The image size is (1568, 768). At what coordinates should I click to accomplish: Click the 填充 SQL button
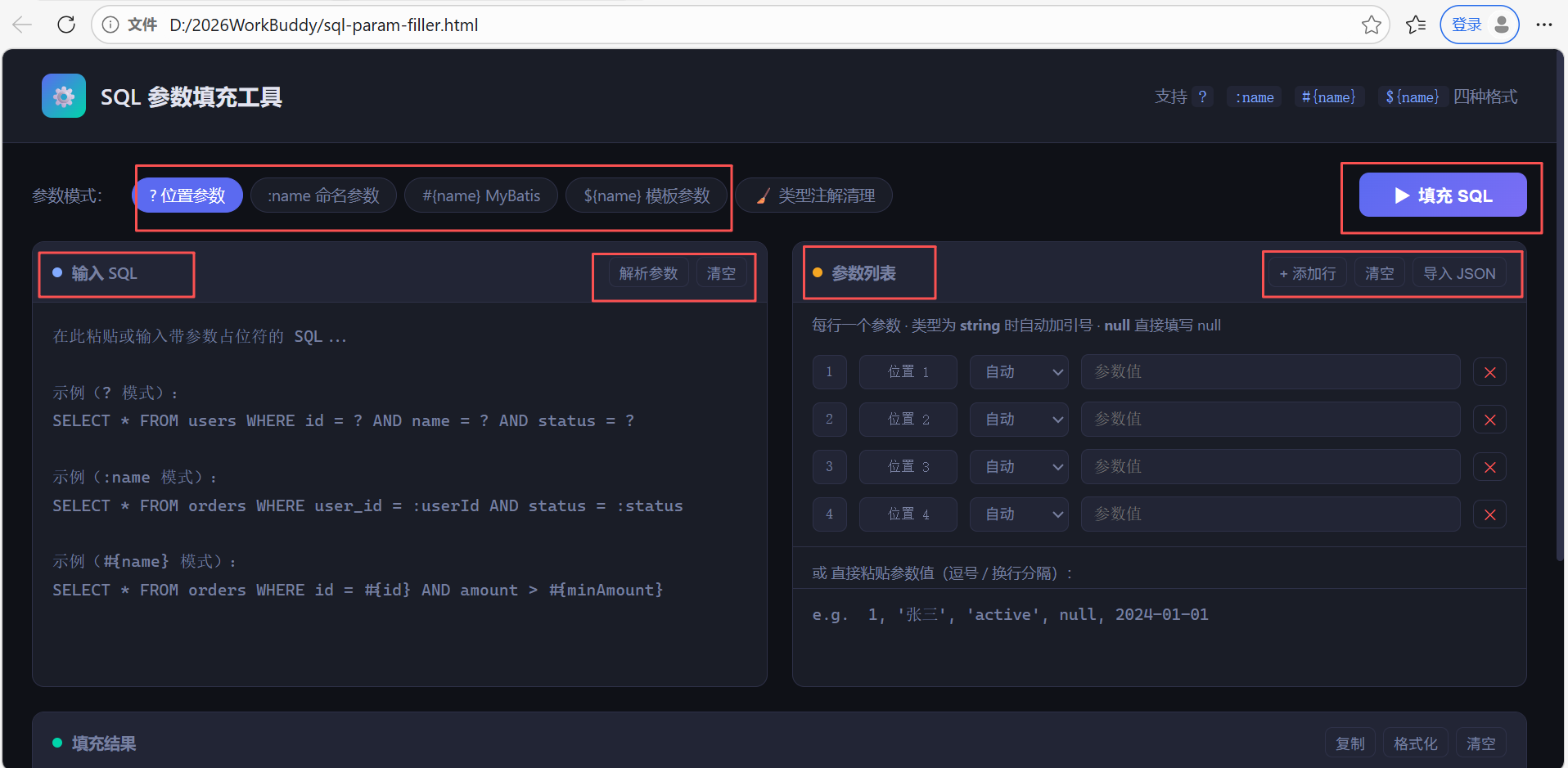coord(1443,195)
